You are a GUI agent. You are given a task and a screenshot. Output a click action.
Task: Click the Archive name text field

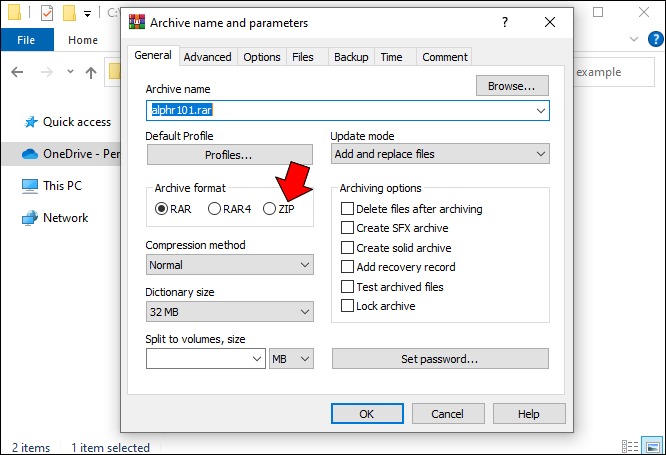340,111
